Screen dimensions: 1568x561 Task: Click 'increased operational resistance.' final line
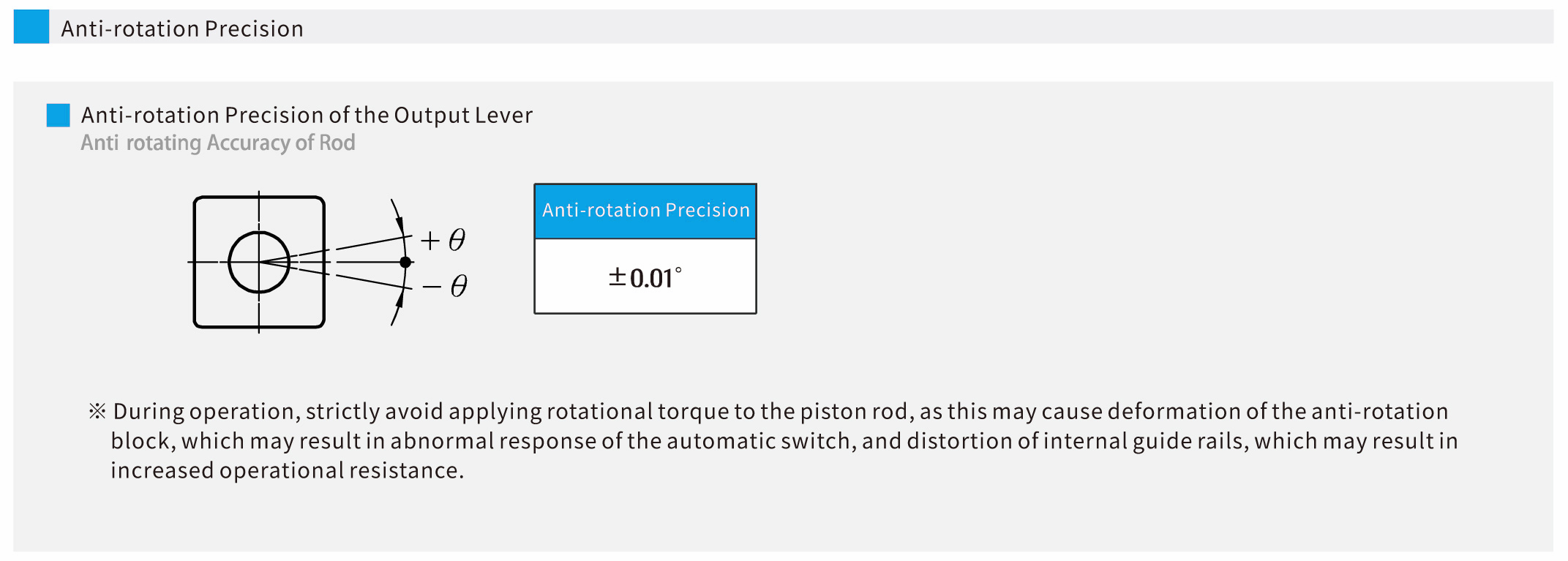pyautogui.click(x=287, y=470)
